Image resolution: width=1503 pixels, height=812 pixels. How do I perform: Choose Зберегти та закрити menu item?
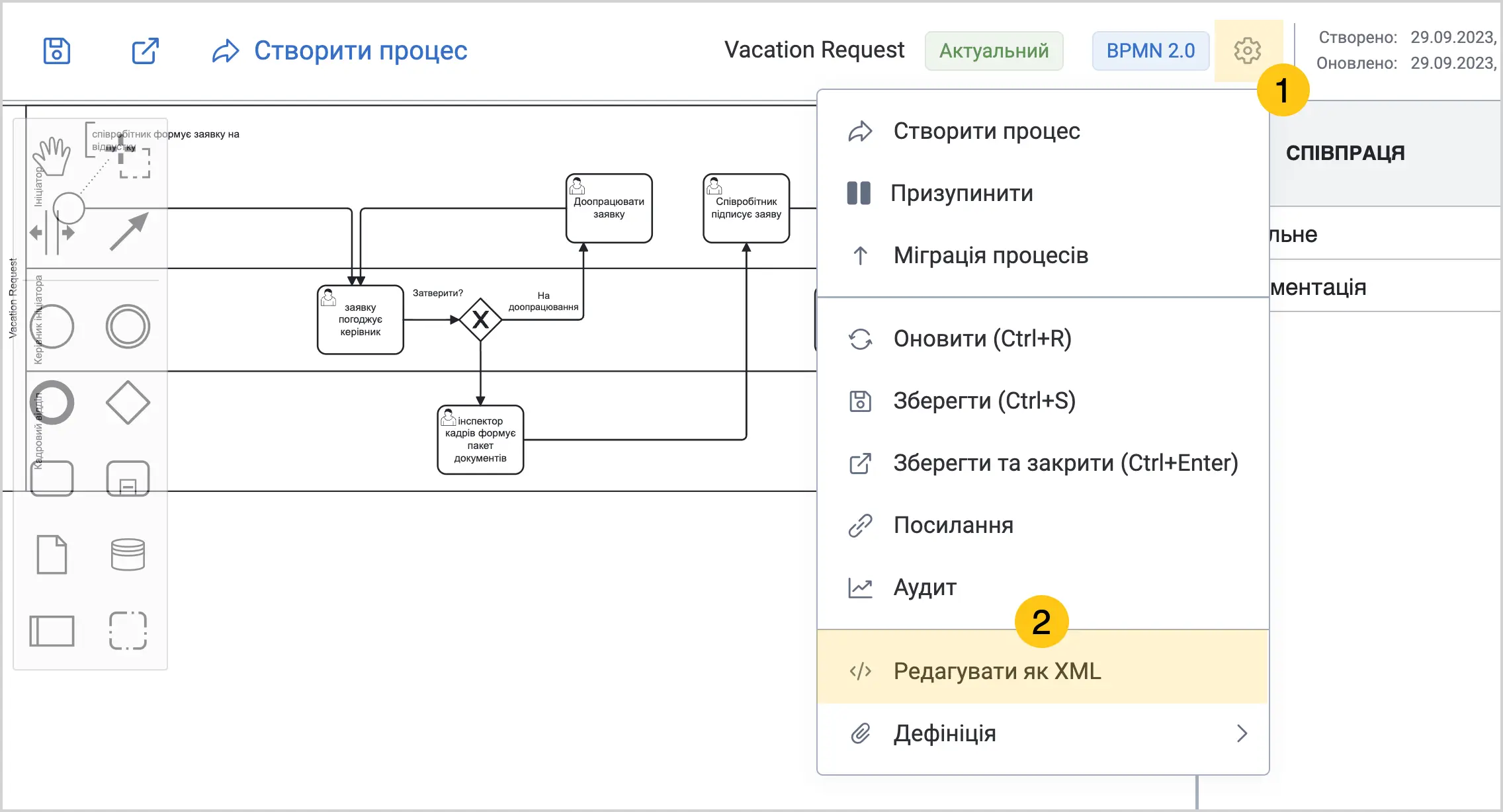(1043, 463)
